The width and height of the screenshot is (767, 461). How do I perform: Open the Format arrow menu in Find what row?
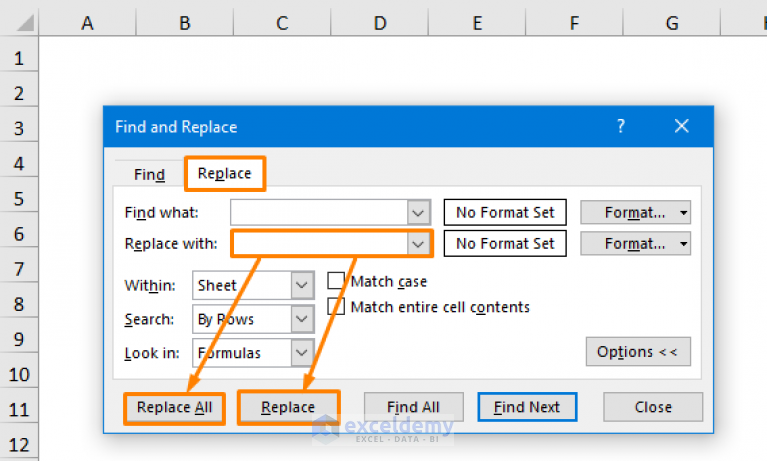click(684, 213)
